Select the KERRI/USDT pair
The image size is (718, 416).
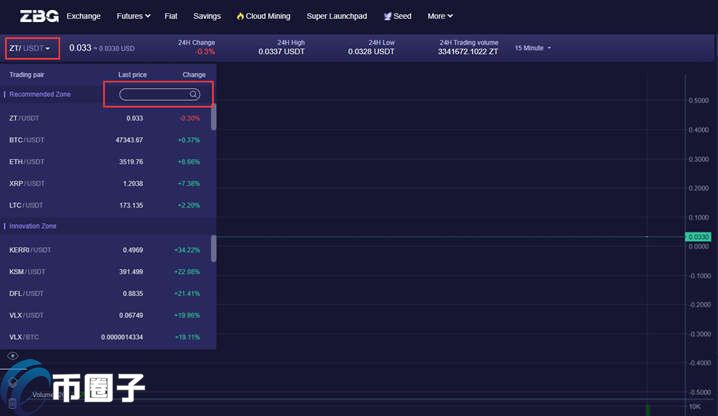(105, 250)
